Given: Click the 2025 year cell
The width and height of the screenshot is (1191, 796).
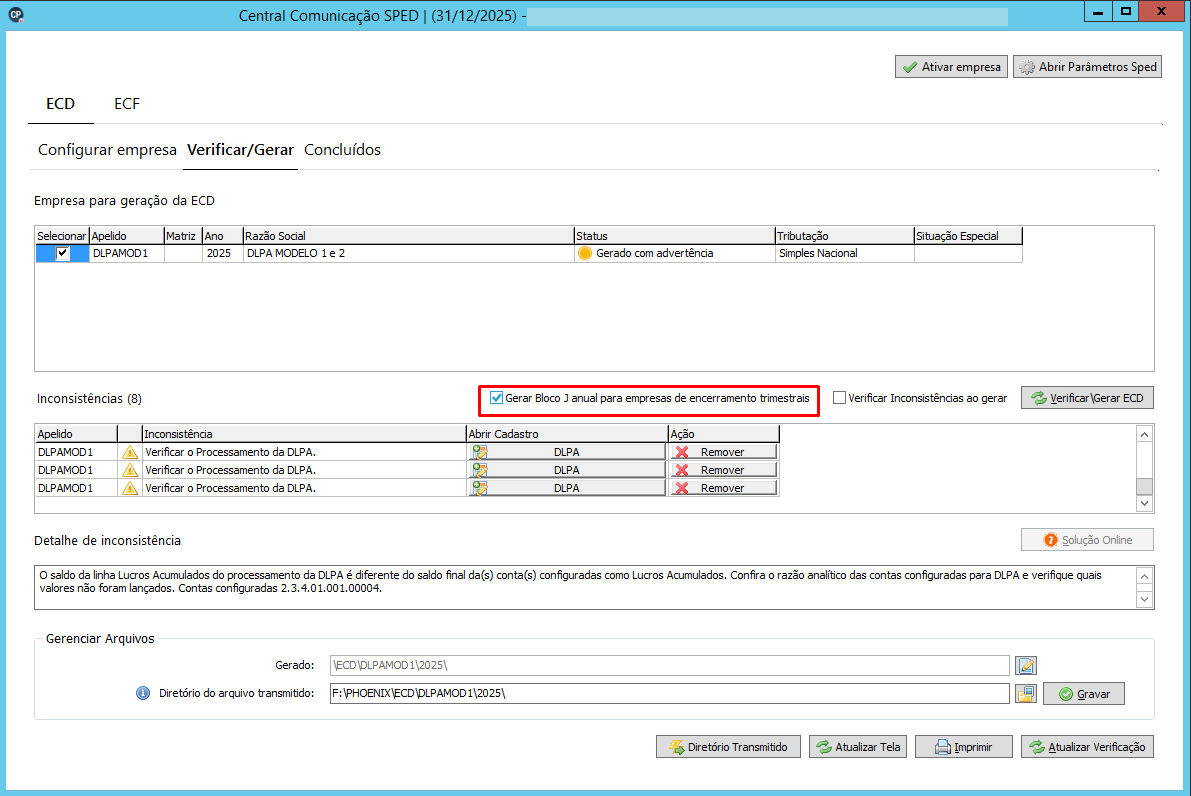Looking at the screenshot, I should [222, 254].
